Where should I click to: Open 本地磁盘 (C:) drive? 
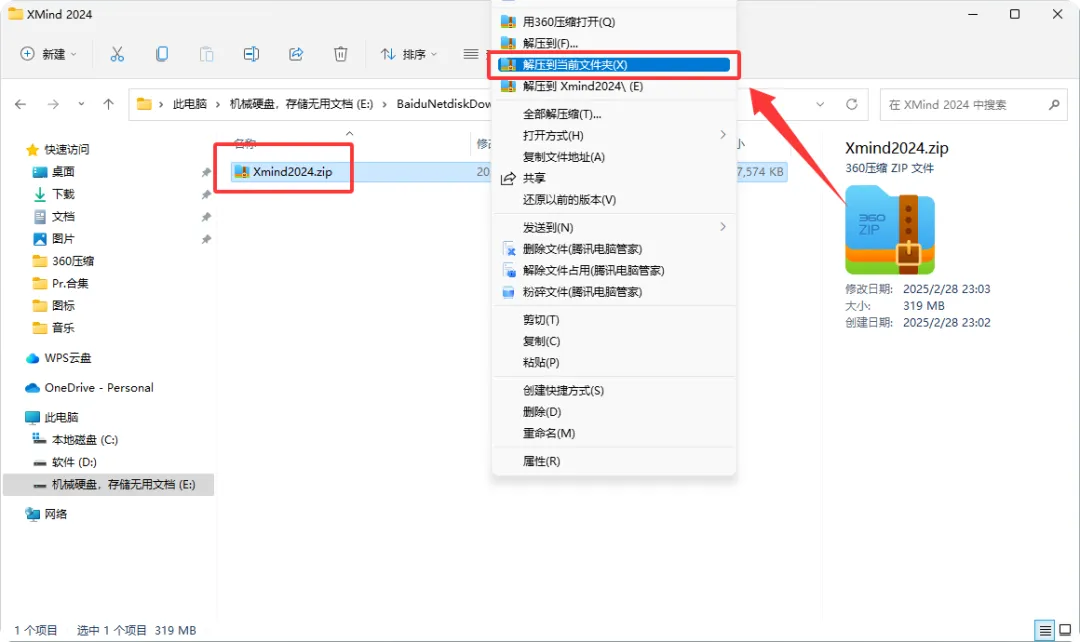tap(75, 439)
